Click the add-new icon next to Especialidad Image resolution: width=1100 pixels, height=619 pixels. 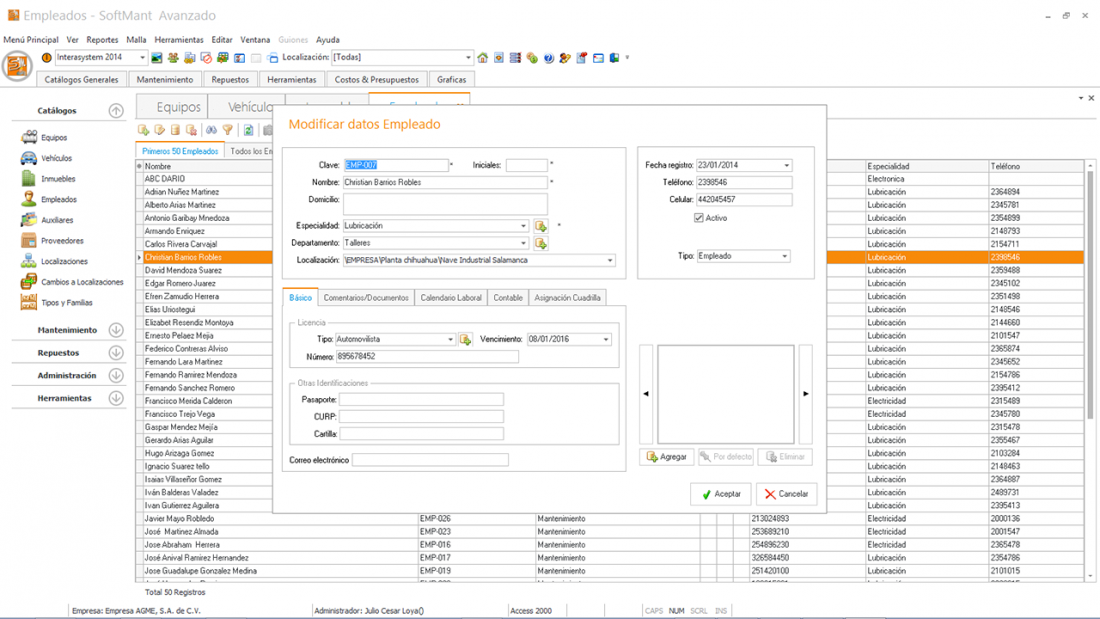pyautogui.click(x=541, y=226)
